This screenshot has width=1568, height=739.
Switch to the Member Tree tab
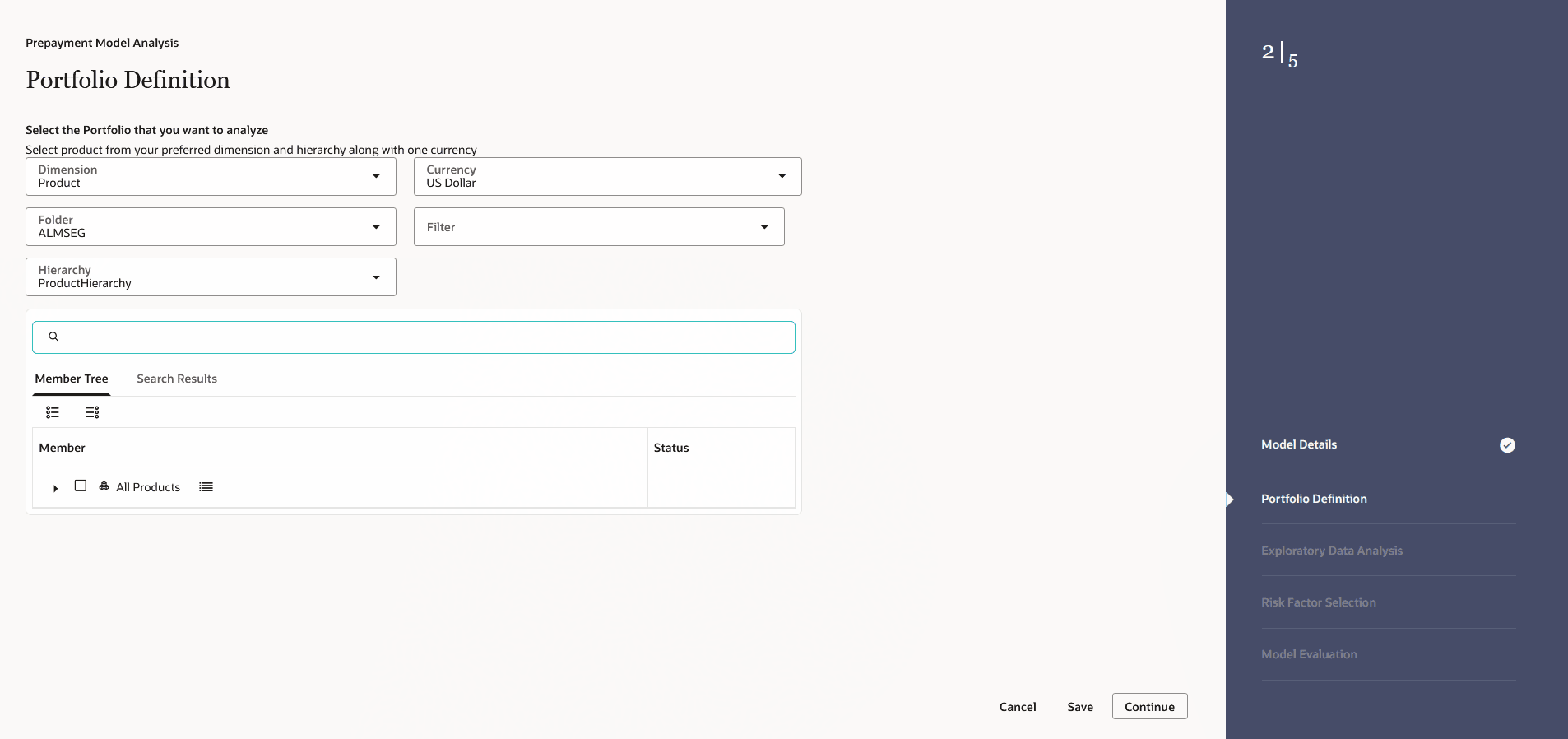point(72,379)
